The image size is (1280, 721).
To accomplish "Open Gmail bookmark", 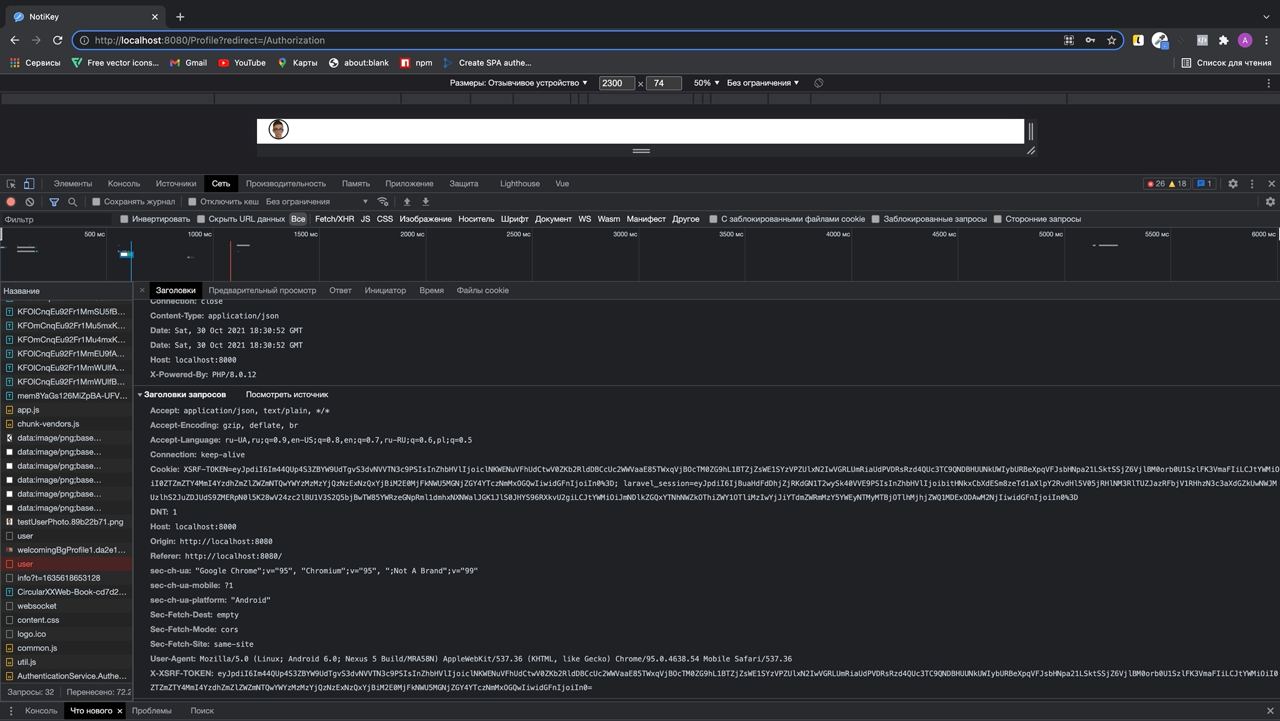I will tap(188, 63).
